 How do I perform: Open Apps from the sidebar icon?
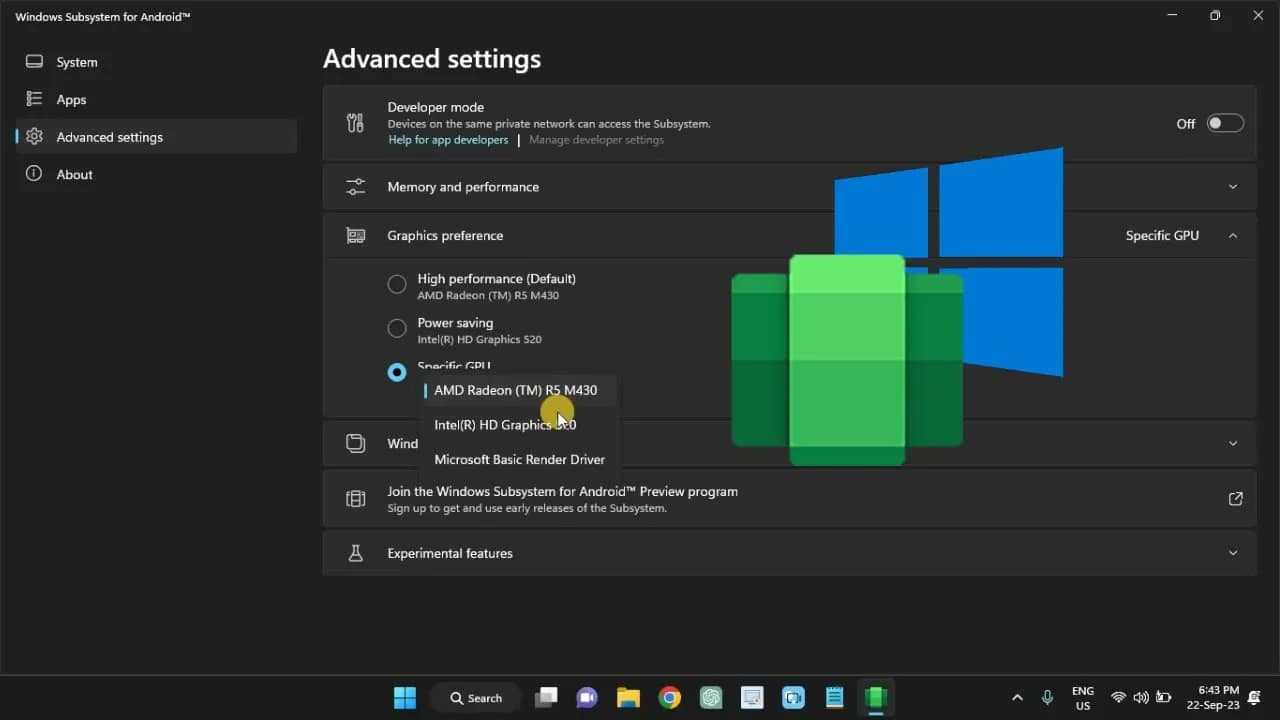35,99
